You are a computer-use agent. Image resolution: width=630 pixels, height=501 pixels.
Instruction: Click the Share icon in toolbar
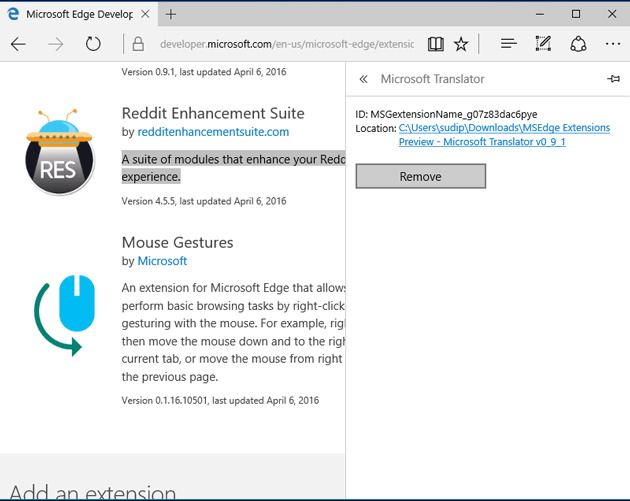coord(578,44)
